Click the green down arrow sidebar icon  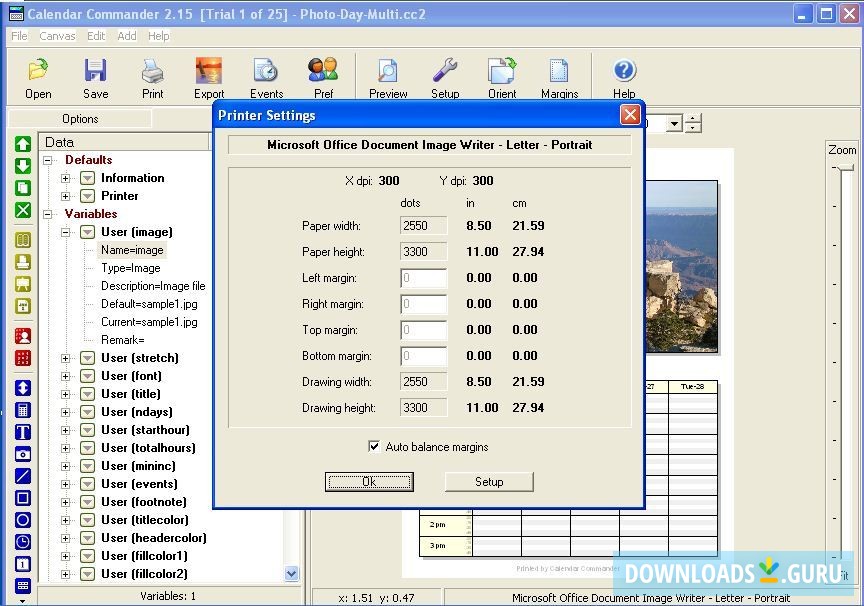point(23,166)
